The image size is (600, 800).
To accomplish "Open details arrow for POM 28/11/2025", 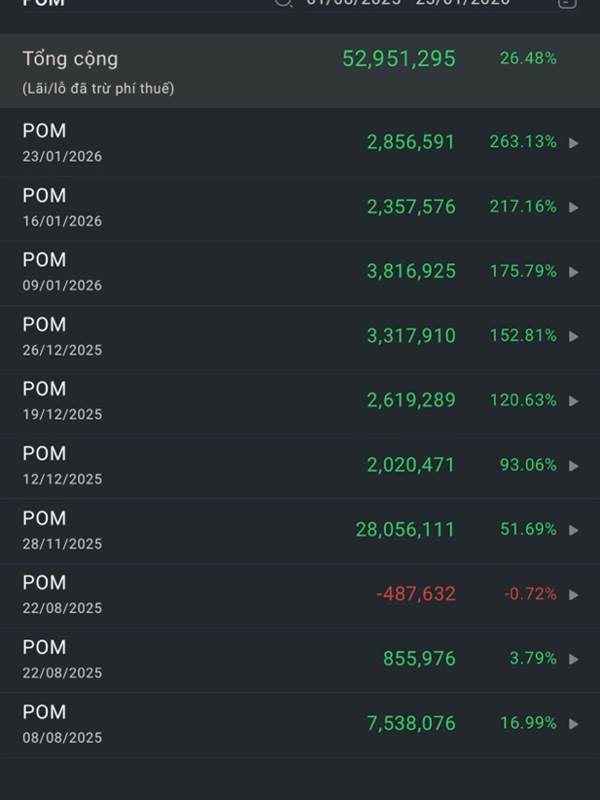I will click(574, 530).
